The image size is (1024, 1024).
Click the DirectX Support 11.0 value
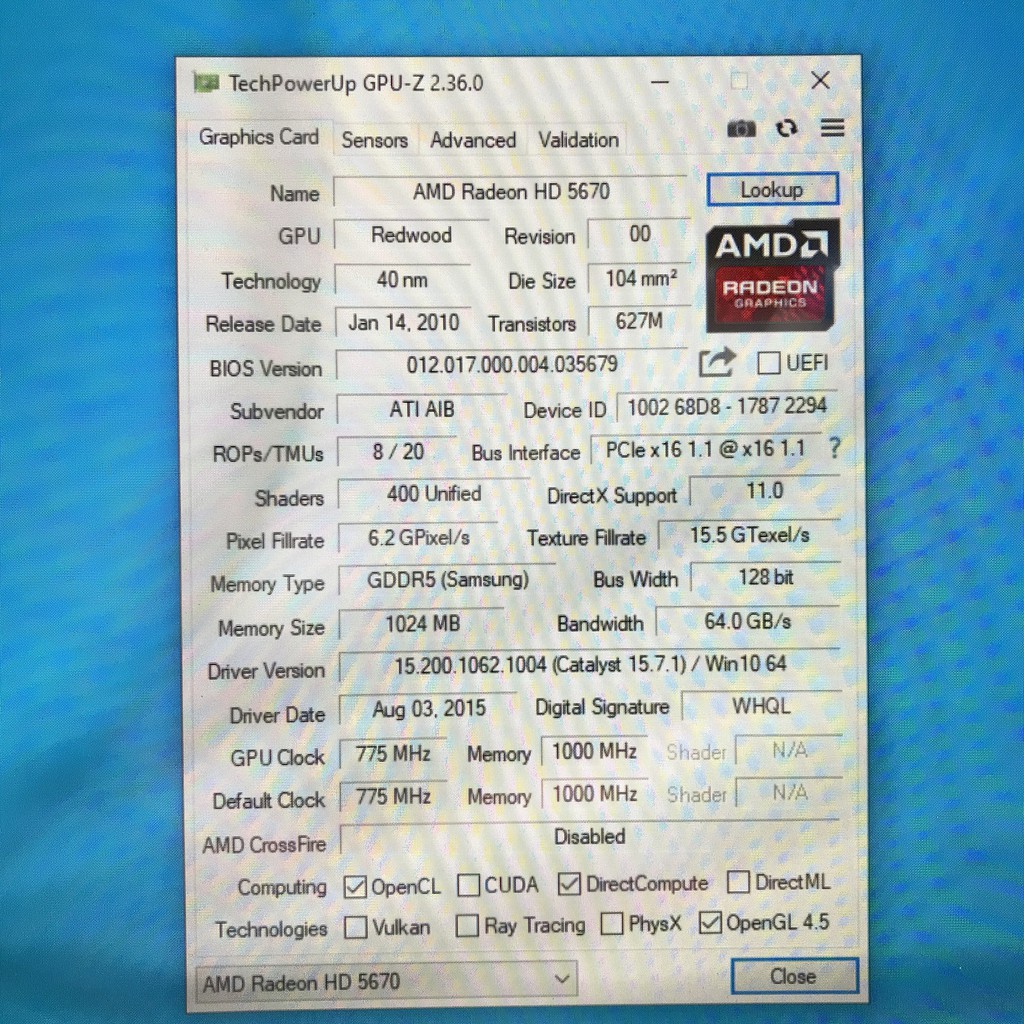click(x=764, y=491)
